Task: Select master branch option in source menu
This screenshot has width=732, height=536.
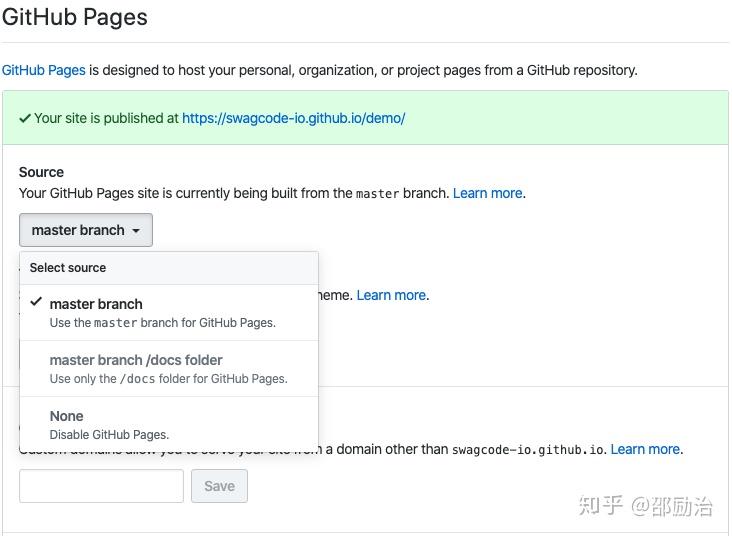Action: 169,312
